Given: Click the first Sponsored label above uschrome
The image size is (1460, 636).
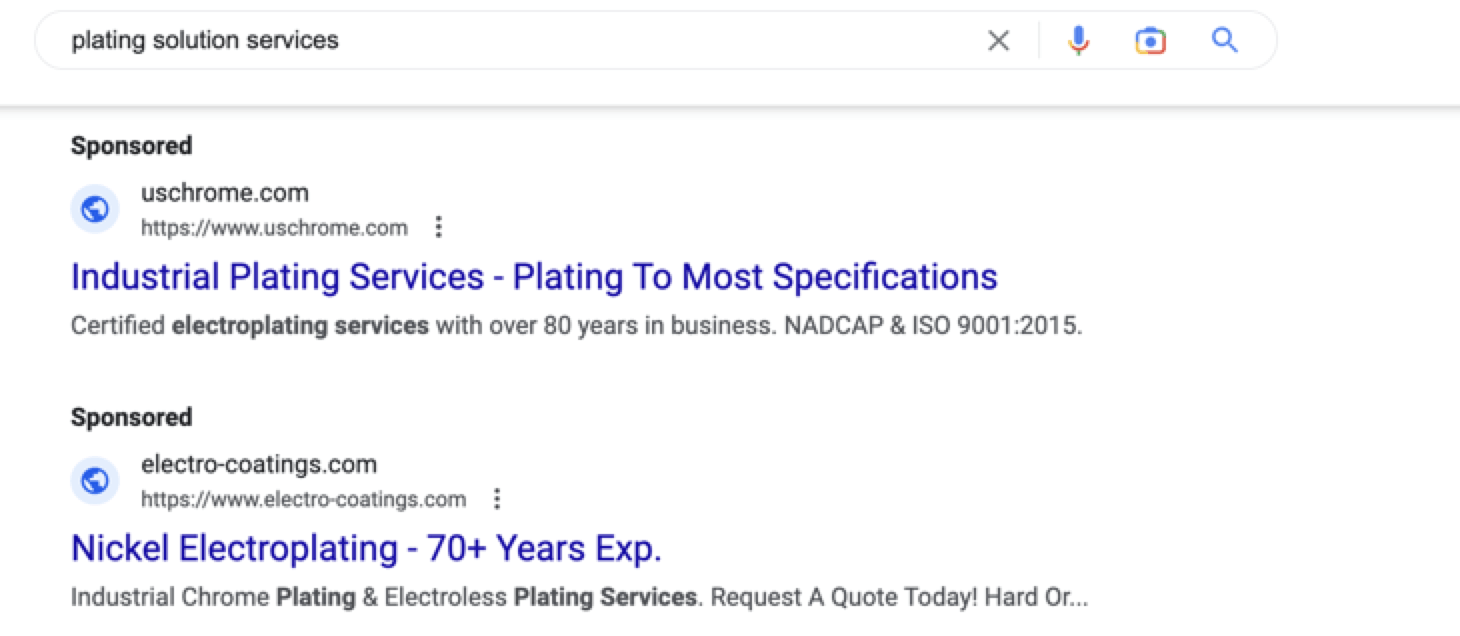Looking at the screenshot, I should [x=131, y=146].
